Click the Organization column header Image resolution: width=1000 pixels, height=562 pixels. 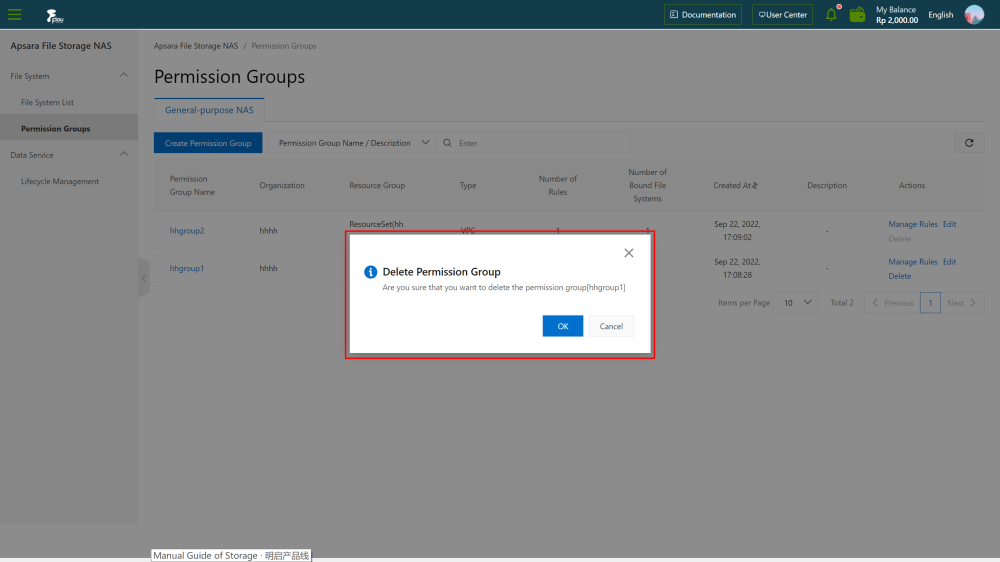tap(282, 186)
